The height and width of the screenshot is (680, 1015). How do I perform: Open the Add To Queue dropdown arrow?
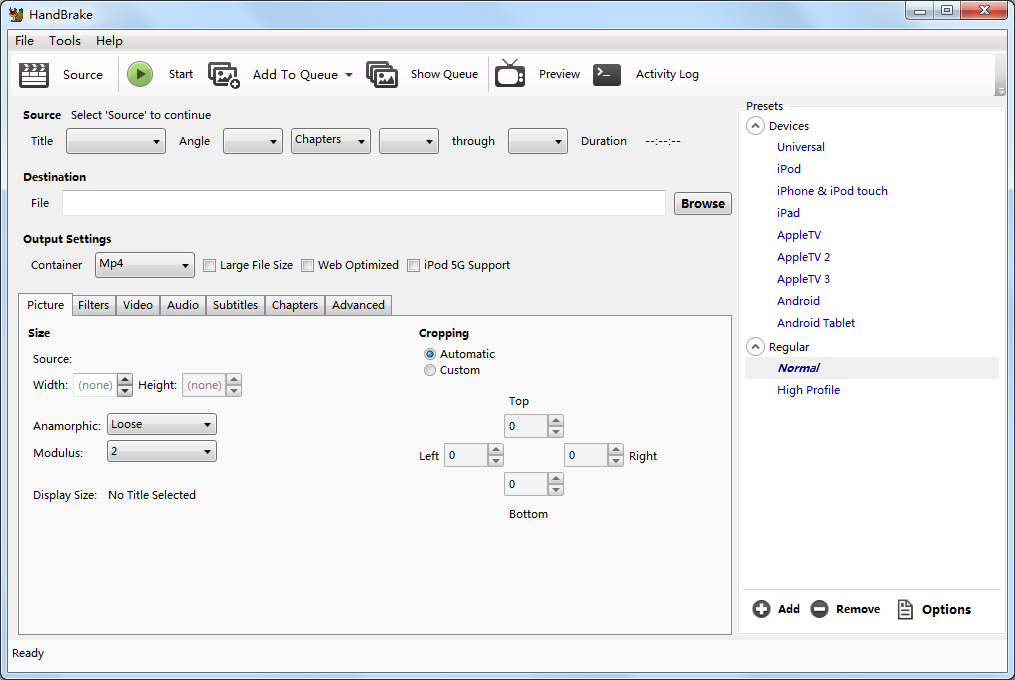coord(349,75)
